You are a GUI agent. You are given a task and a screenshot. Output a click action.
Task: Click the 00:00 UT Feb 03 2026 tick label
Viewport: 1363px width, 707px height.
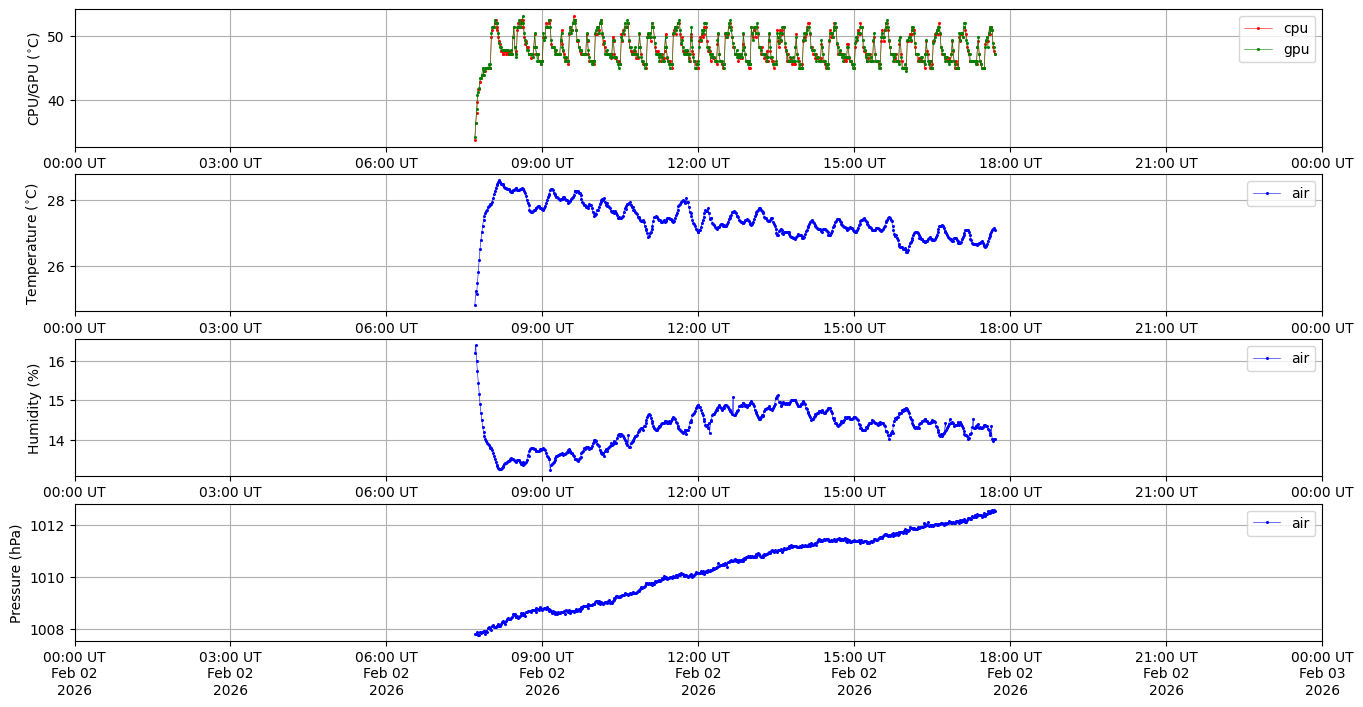[x=1322, y=673]
